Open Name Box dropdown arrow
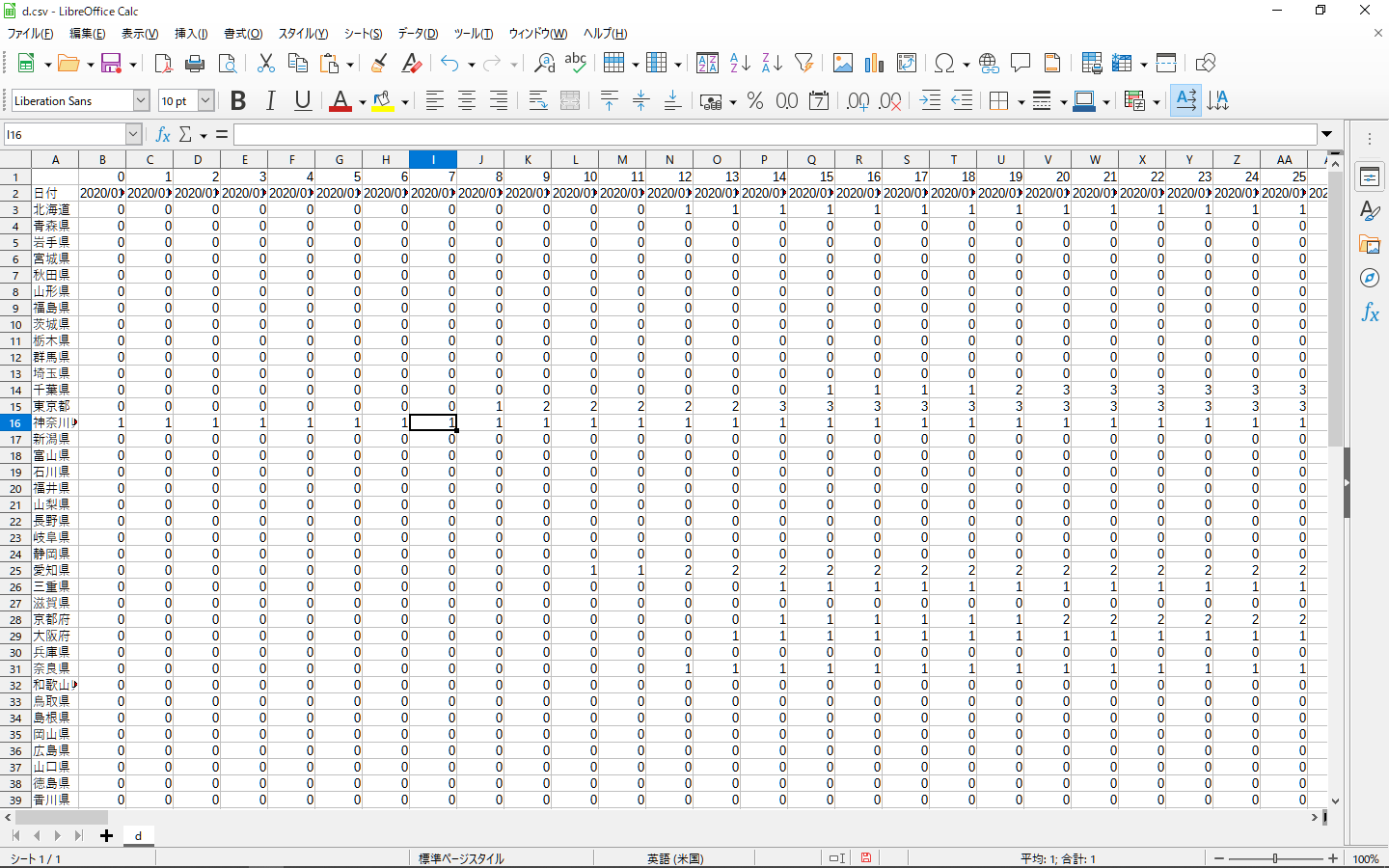The height and width of the screenshot is (868, 1389). (133, 135)
